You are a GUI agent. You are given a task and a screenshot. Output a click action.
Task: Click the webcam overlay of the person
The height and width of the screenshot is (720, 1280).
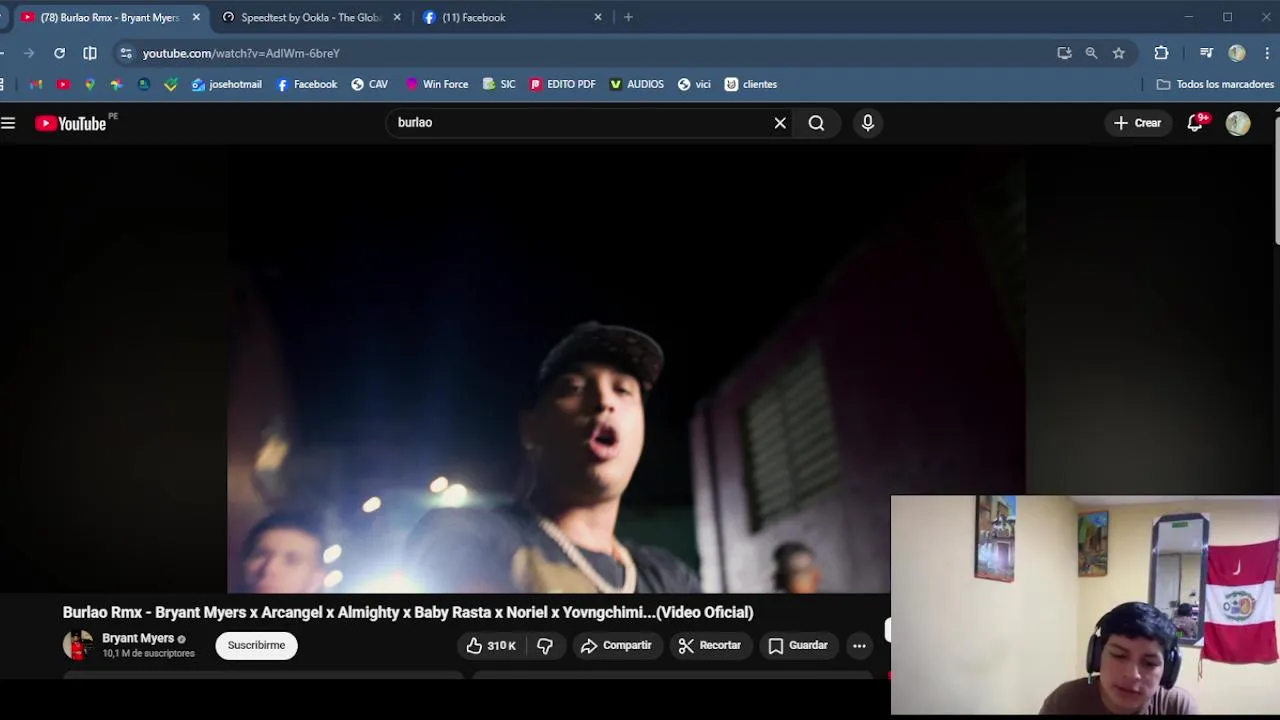(x=1085, y=605)
